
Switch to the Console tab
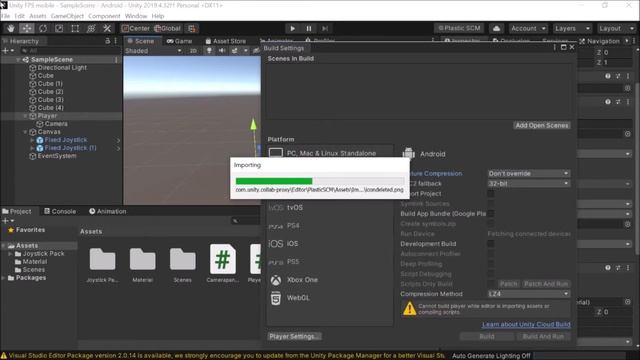pyautogui.click(x=60, y=211)
